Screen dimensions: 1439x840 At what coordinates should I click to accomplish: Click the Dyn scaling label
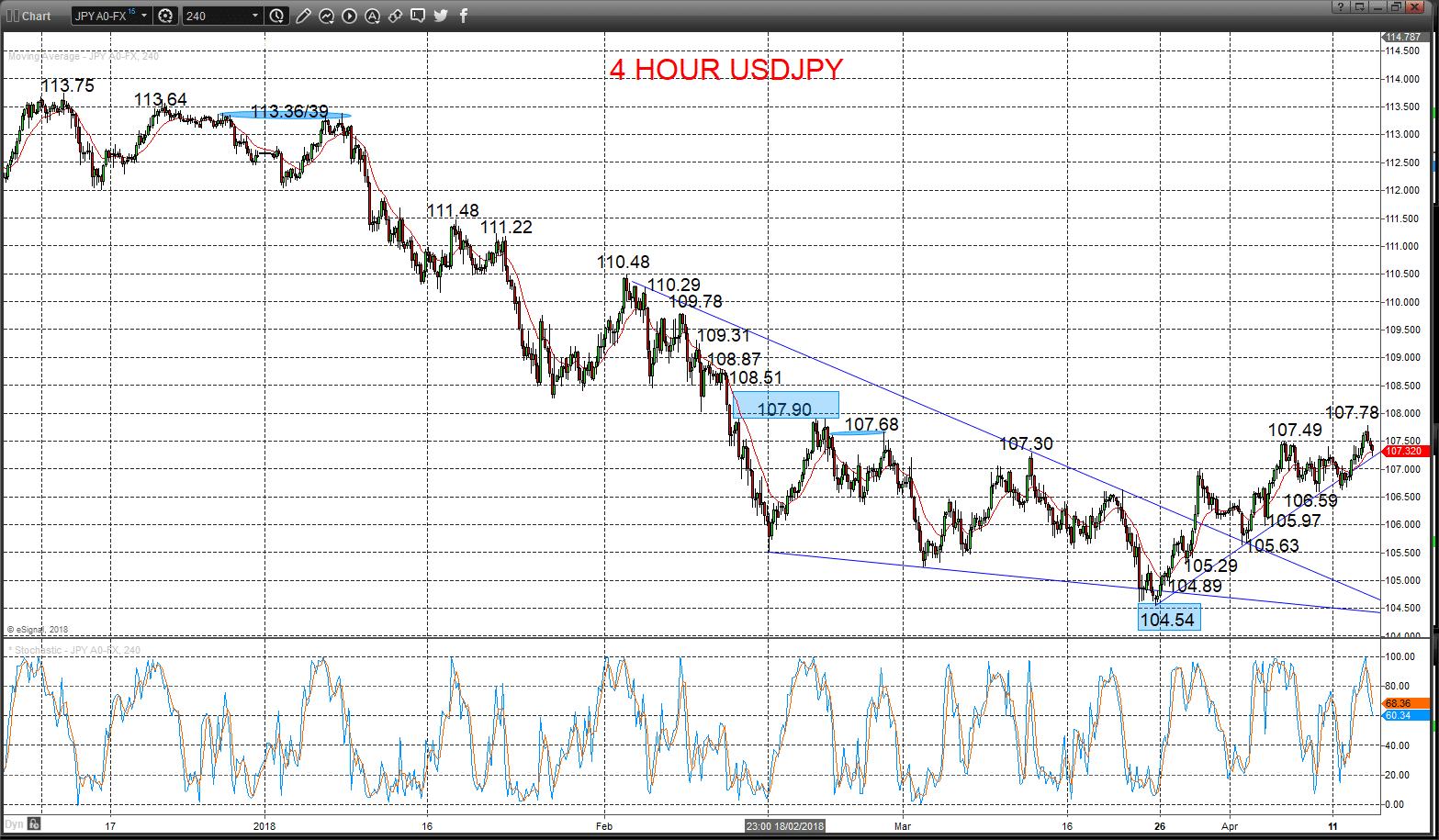[15, 823]
